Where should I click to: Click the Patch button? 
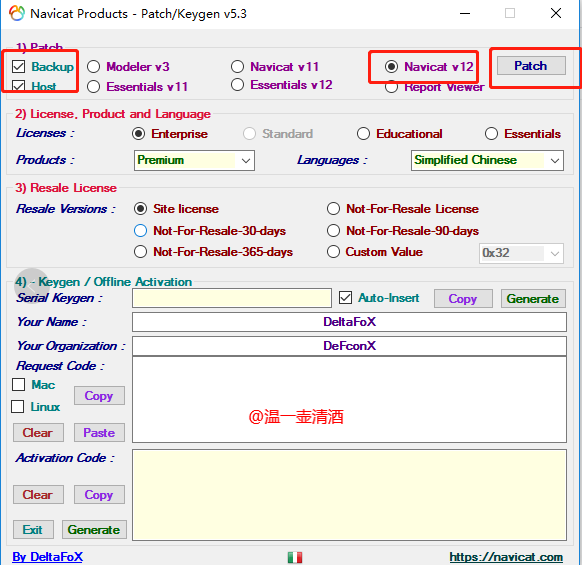(531, 66)
